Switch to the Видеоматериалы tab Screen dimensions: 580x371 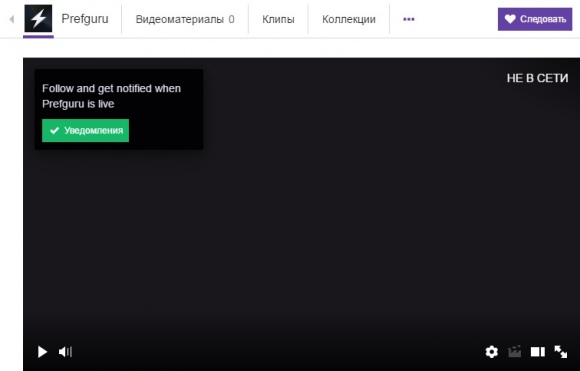click(x=185, y=19)
